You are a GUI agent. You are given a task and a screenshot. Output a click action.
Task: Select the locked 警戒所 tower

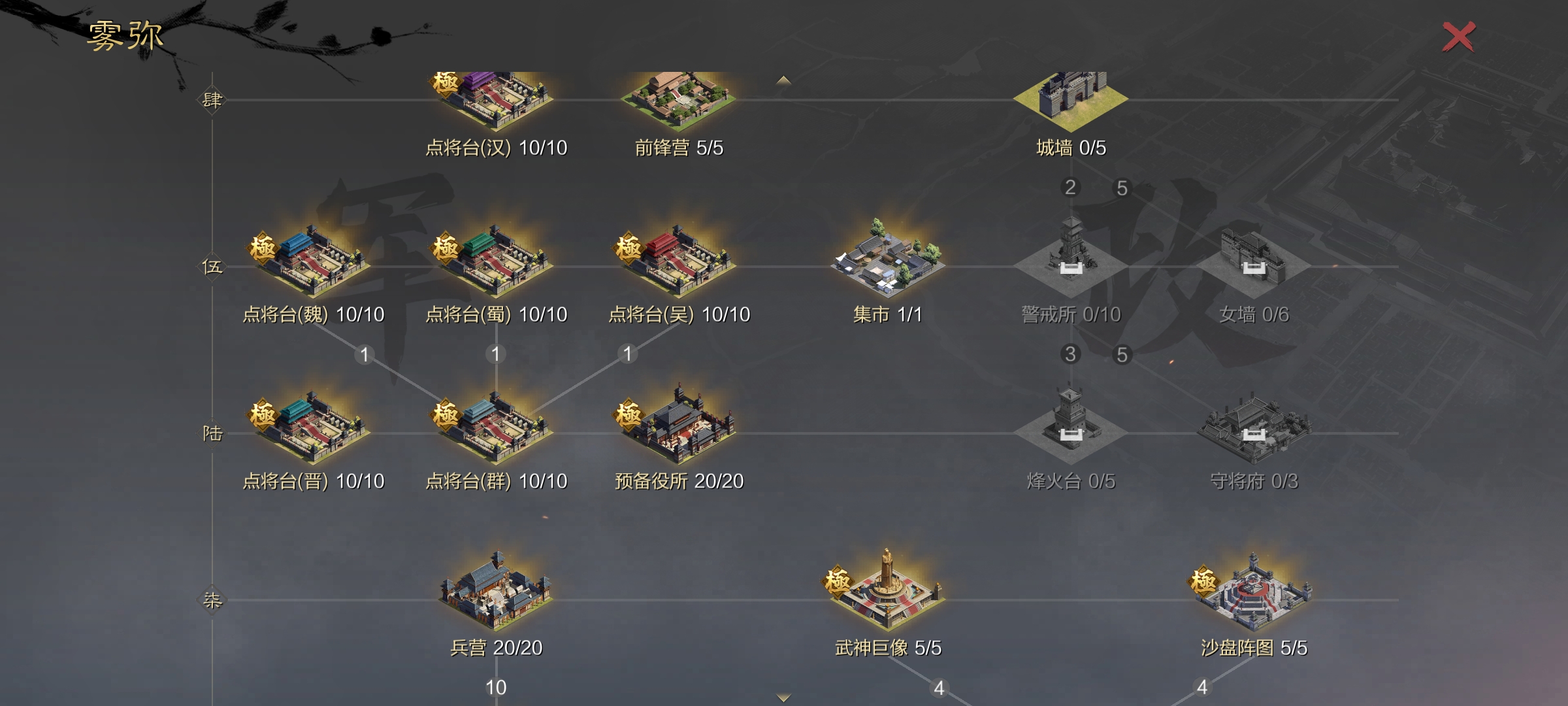point(1070,258)
